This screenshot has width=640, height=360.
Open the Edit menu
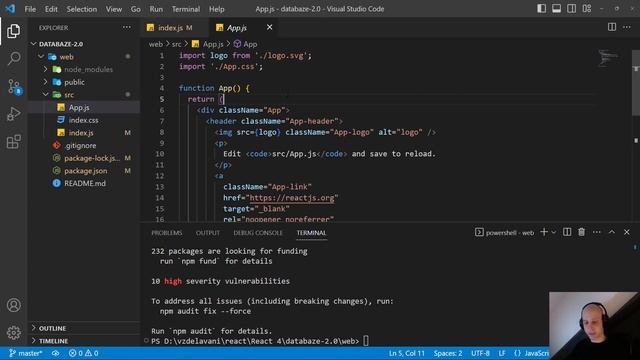pyautogui.click(x=51, y=9)
